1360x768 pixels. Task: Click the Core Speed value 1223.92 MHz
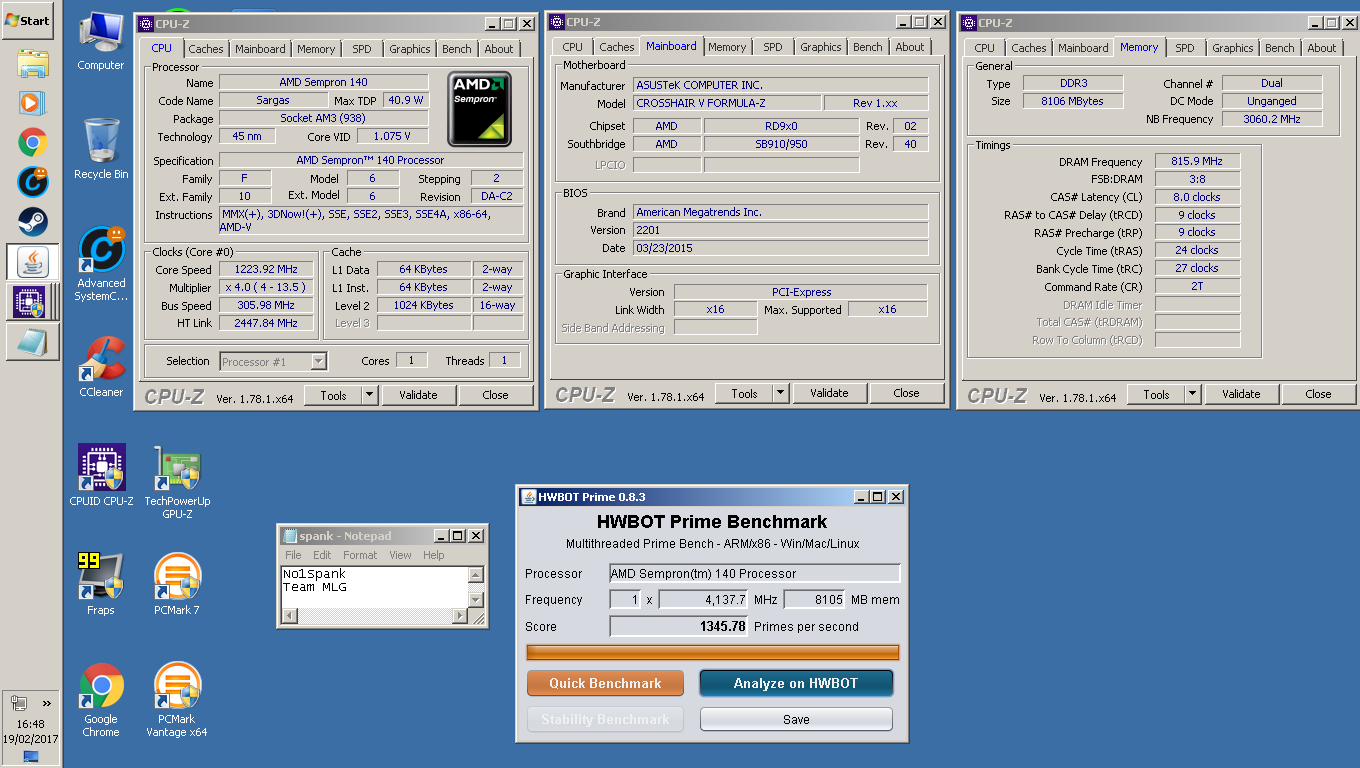point(267,270)
